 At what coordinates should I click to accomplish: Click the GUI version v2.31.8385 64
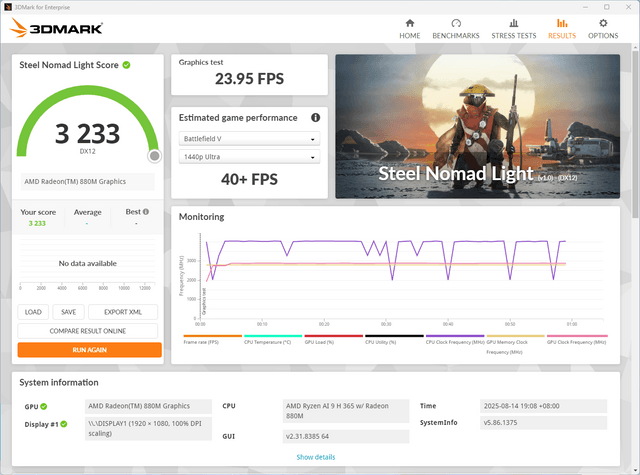pyautogui.click(x=346, y=436)
